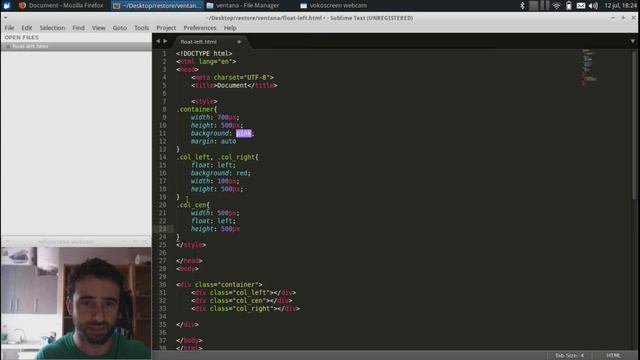Open the Xfce applications menu icon

(x=7, y=5)
